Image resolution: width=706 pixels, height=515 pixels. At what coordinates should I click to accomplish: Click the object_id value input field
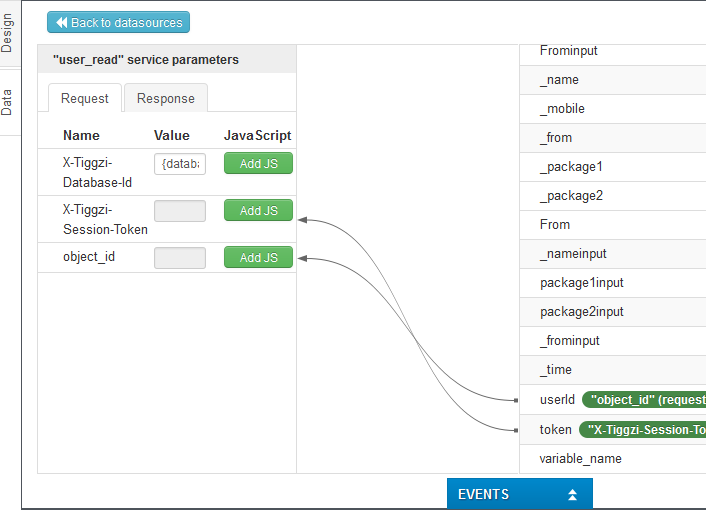point(180,258)
